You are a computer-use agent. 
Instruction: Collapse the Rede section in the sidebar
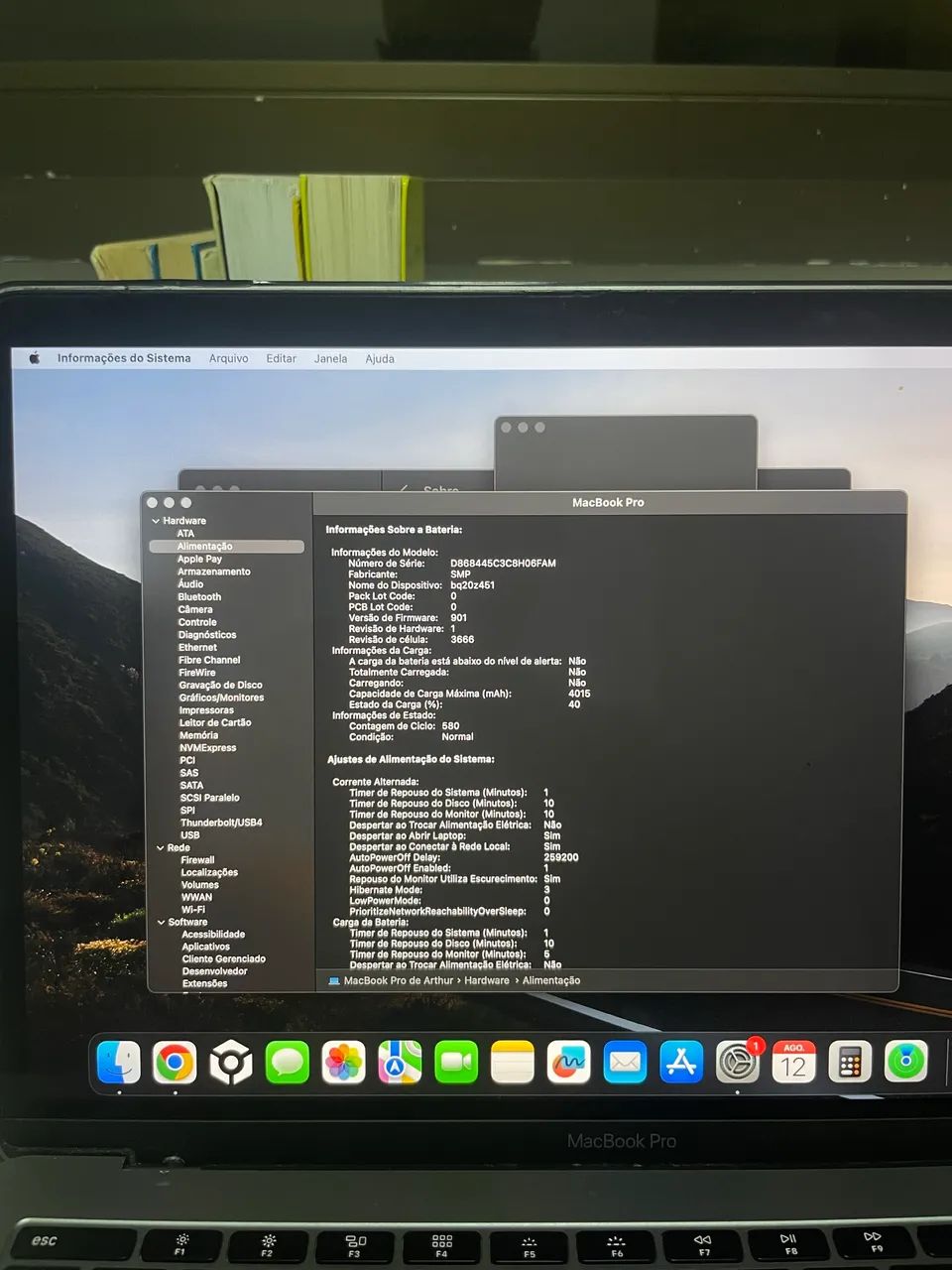[161, 847]
